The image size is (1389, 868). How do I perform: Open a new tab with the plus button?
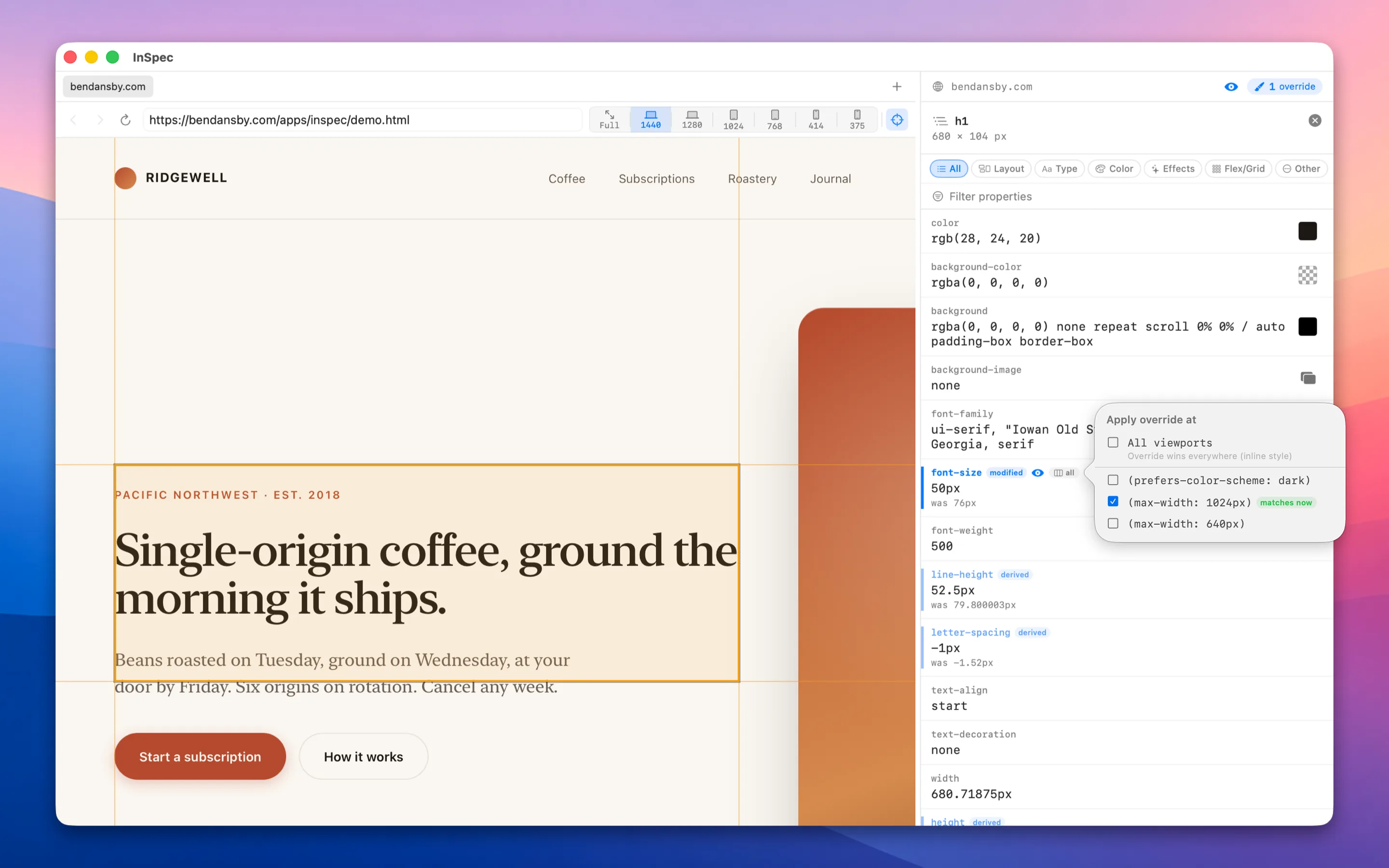tap(897, 87)
